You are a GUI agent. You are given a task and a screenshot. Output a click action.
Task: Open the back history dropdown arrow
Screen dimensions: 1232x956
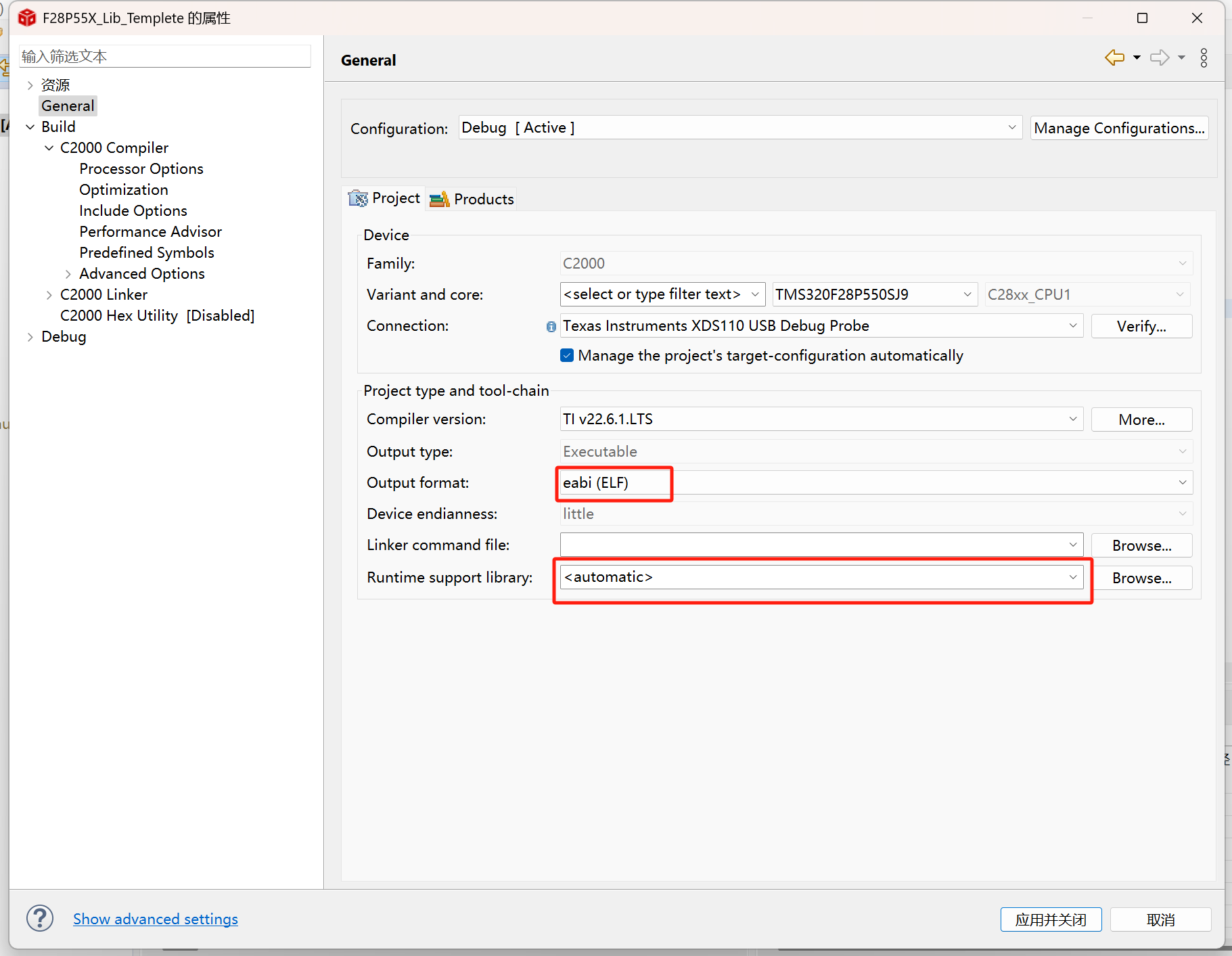(1137, 58)
